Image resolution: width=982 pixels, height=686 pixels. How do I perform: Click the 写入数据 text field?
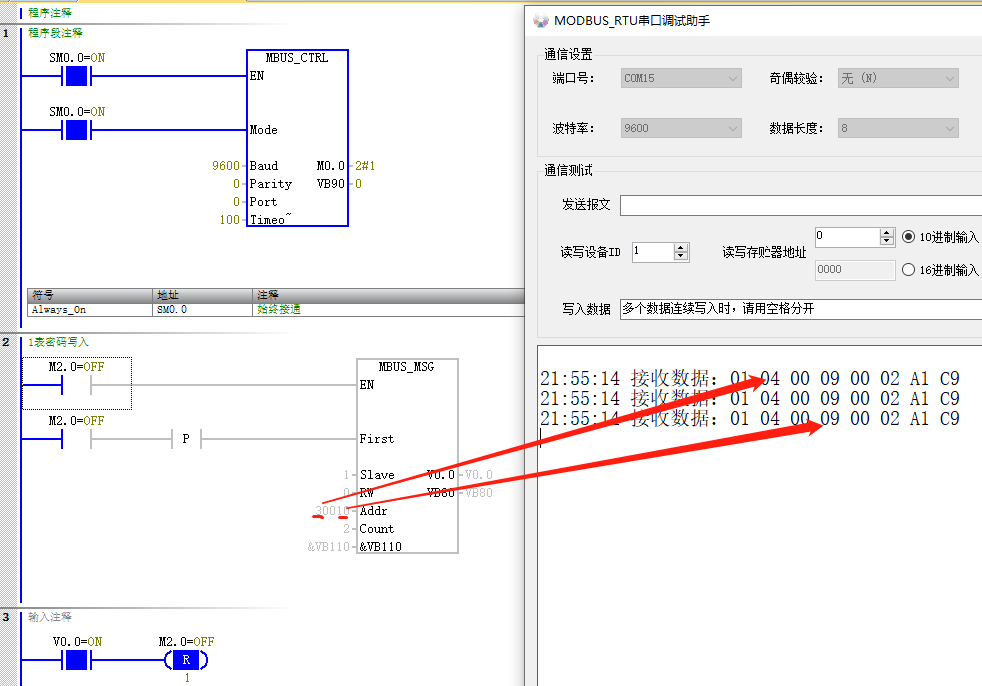pyautogui.click(x=800, y=309)
